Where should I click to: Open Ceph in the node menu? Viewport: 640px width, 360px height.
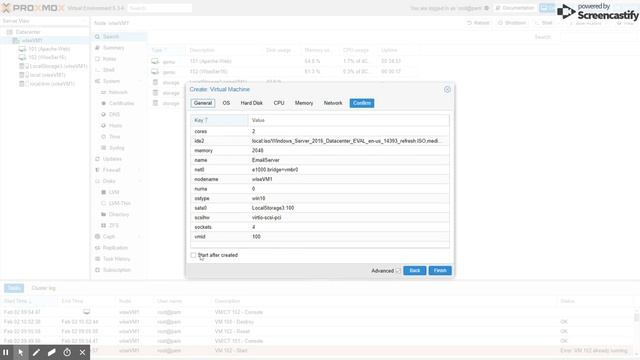click(109, 237)
